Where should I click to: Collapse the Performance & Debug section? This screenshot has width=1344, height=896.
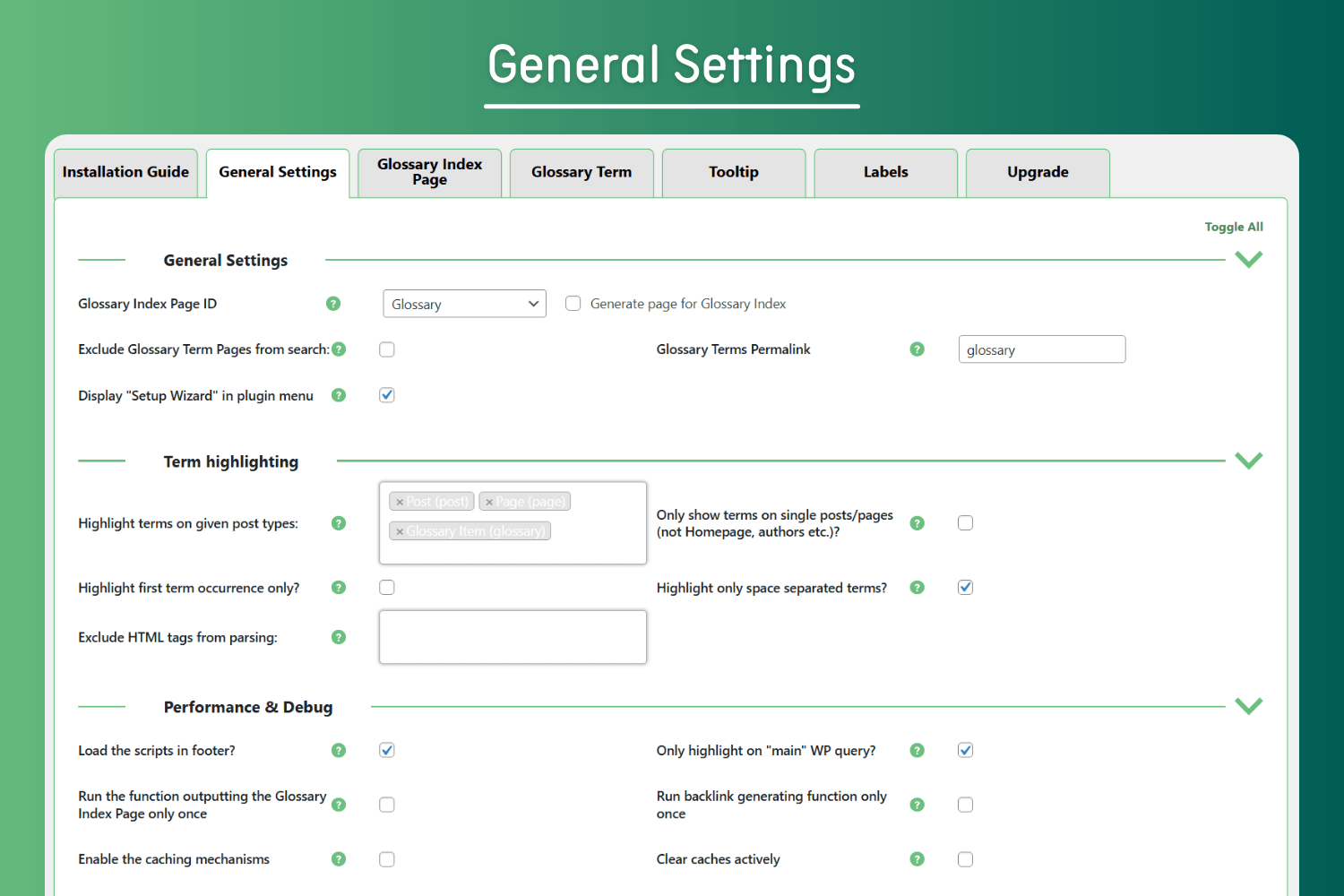(x=1248, y=706)
